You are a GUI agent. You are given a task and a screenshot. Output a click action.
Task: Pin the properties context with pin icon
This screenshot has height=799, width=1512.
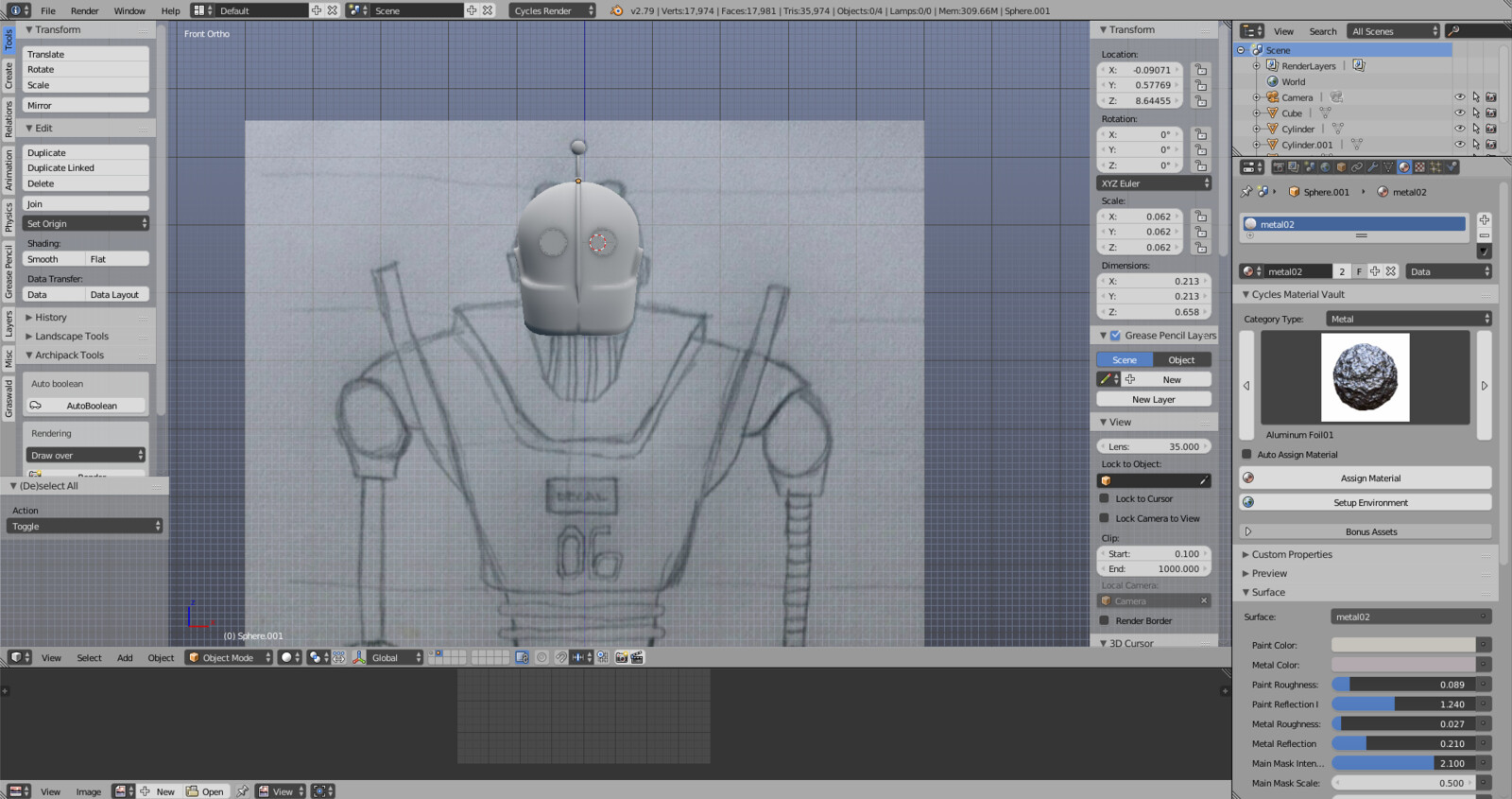(1246, 192)
